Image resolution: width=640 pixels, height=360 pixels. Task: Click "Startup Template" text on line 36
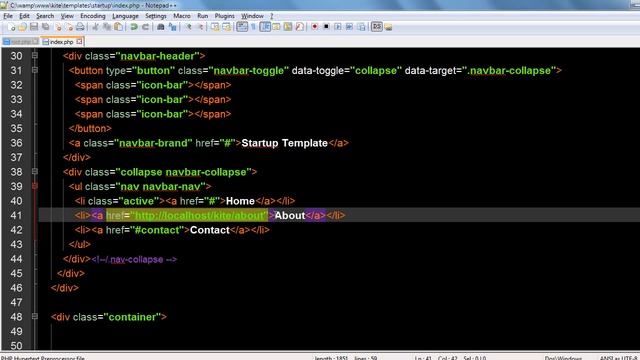tap(284, 143)
